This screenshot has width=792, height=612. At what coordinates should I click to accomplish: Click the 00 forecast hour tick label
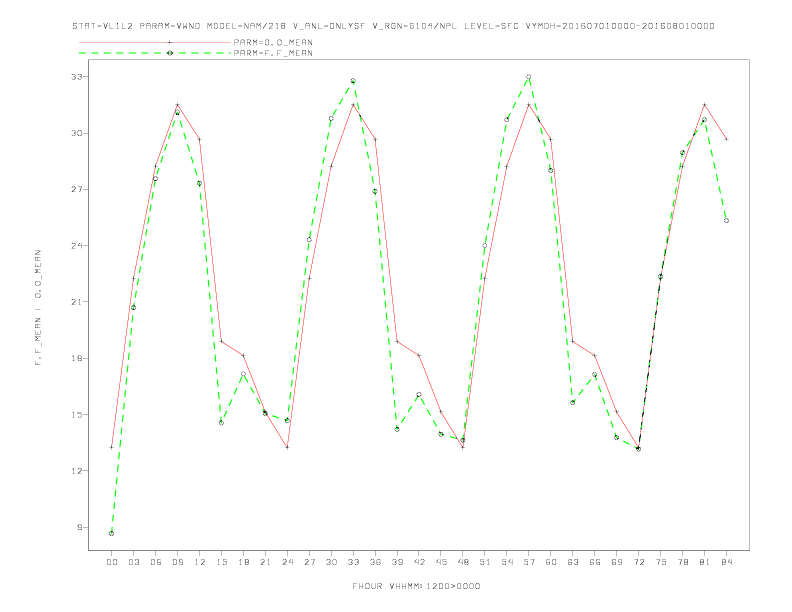pyautogui.click(x=112, y=562)
